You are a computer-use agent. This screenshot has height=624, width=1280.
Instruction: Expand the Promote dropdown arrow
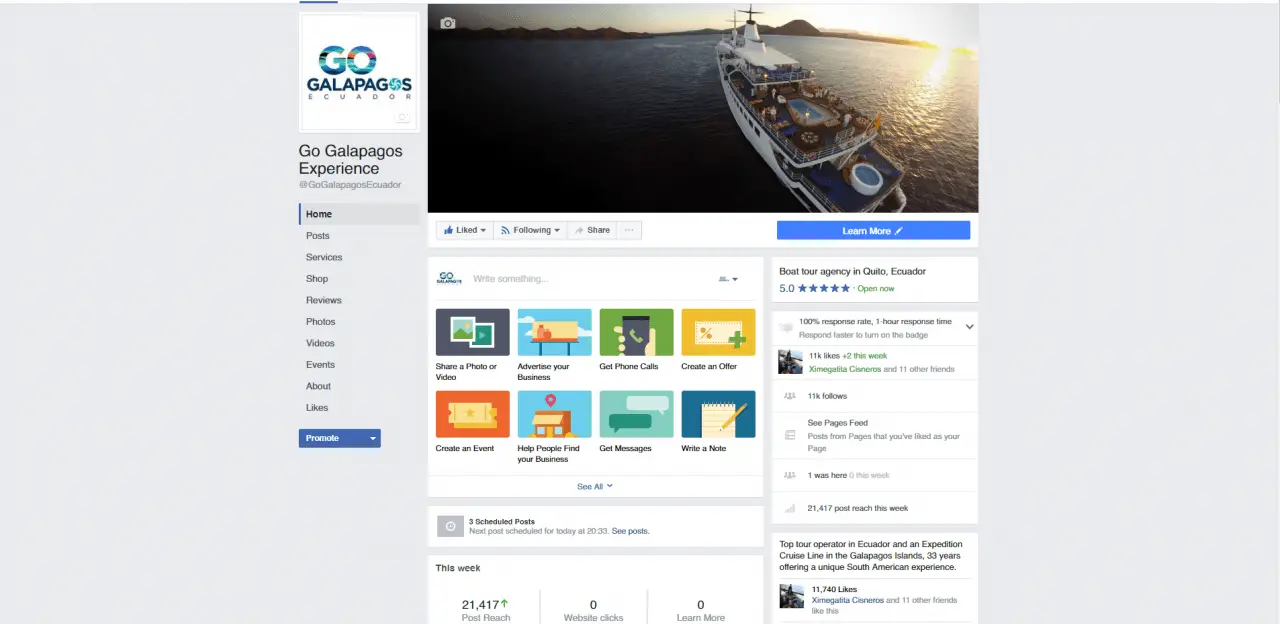(373, 438)
